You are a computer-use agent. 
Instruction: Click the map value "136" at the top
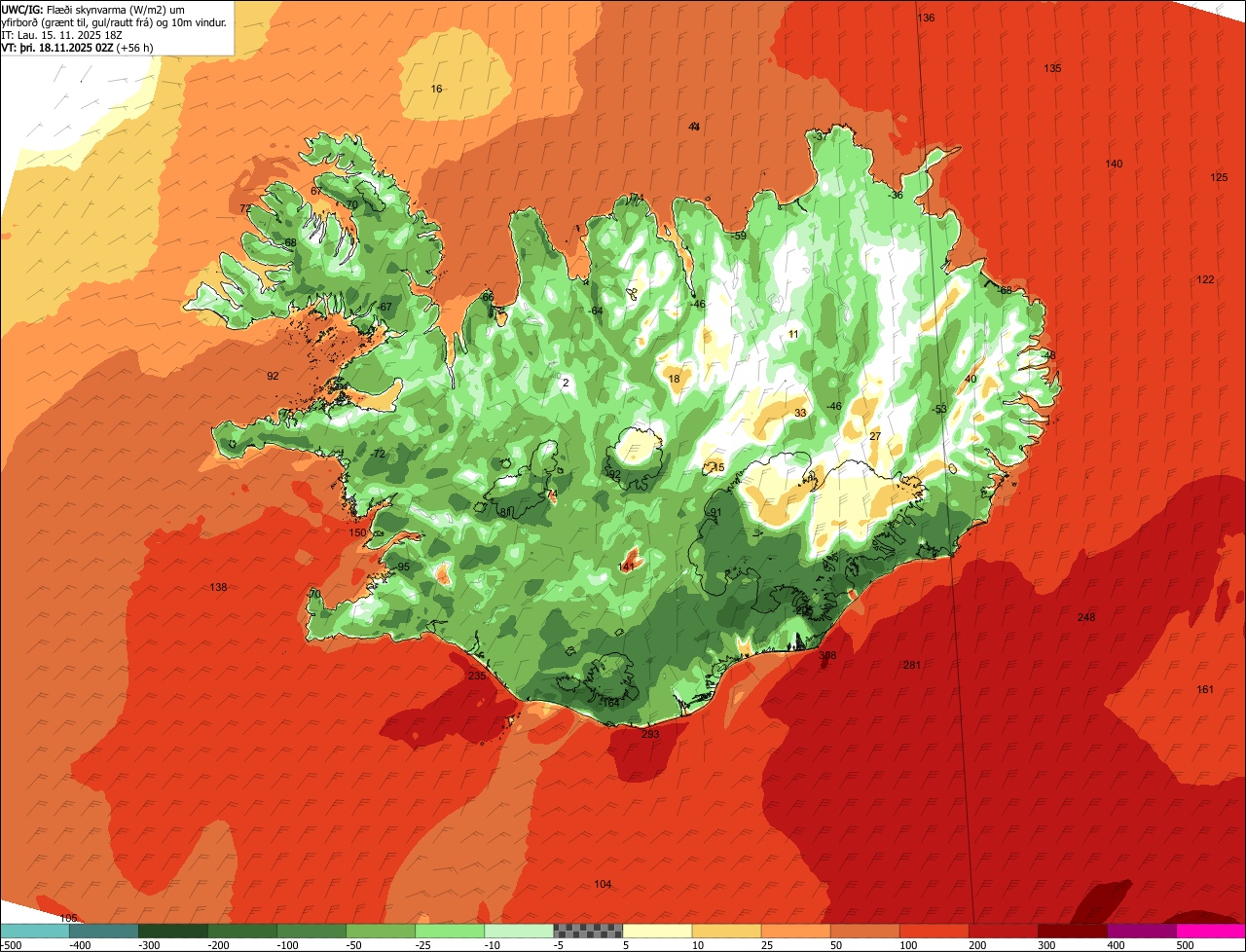coord(926,18)
